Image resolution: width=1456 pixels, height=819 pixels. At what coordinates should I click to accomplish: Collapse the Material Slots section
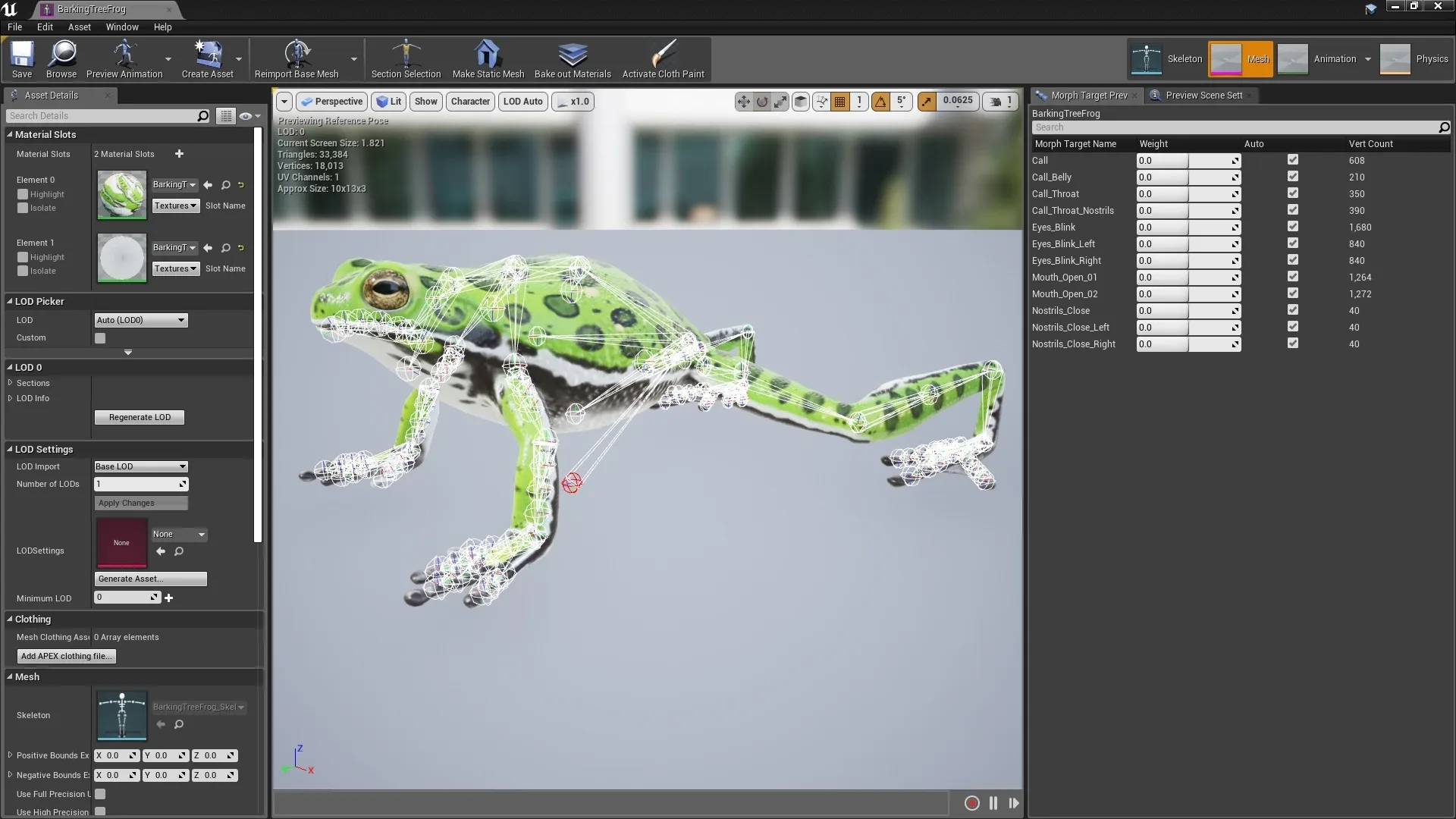[10, 134]
